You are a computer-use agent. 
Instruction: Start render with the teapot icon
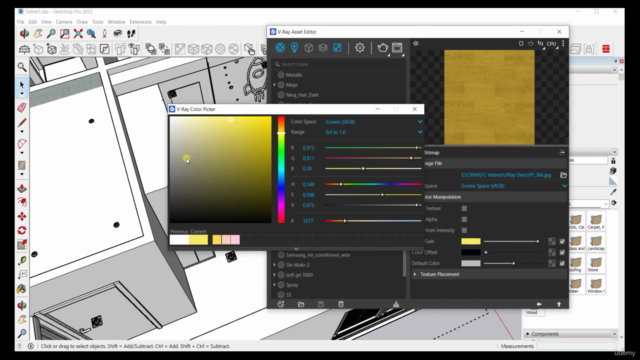[382, 48]
